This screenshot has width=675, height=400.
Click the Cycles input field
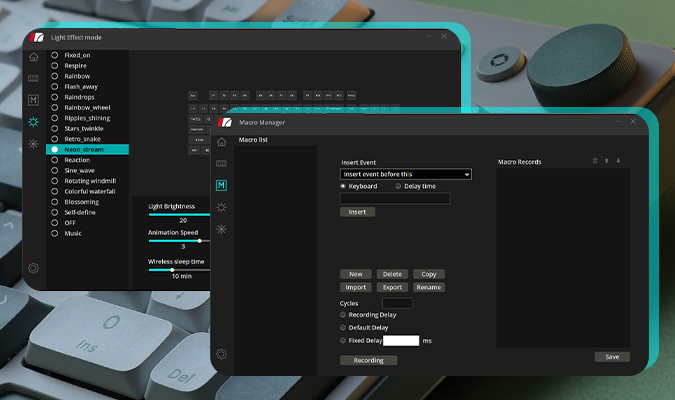pyautogui.click(x=397, y=303)
